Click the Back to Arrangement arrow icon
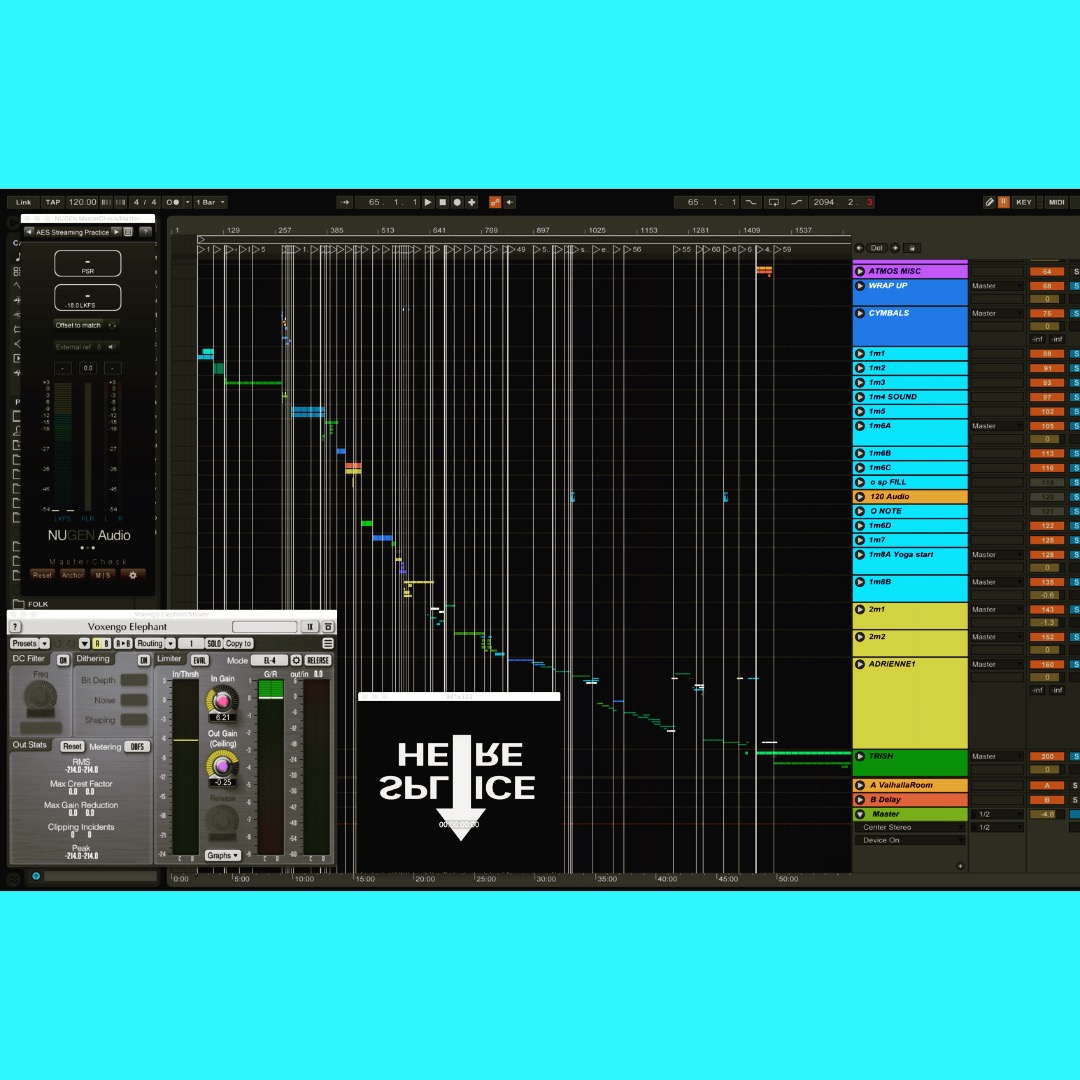This screenshot has height=1080, width=1080. click(x=510, y=202)
